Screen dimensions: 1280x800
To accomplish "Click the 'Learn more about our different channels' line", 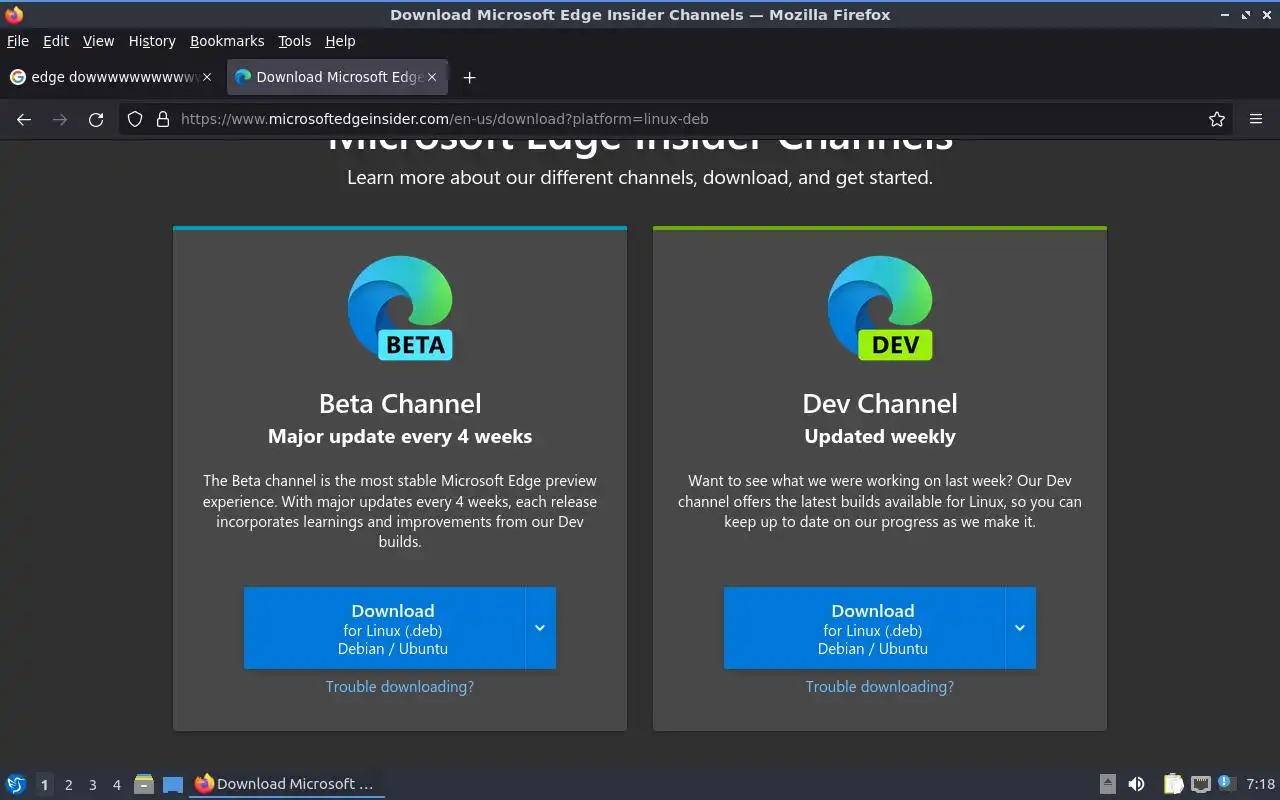I will [640, 177].
